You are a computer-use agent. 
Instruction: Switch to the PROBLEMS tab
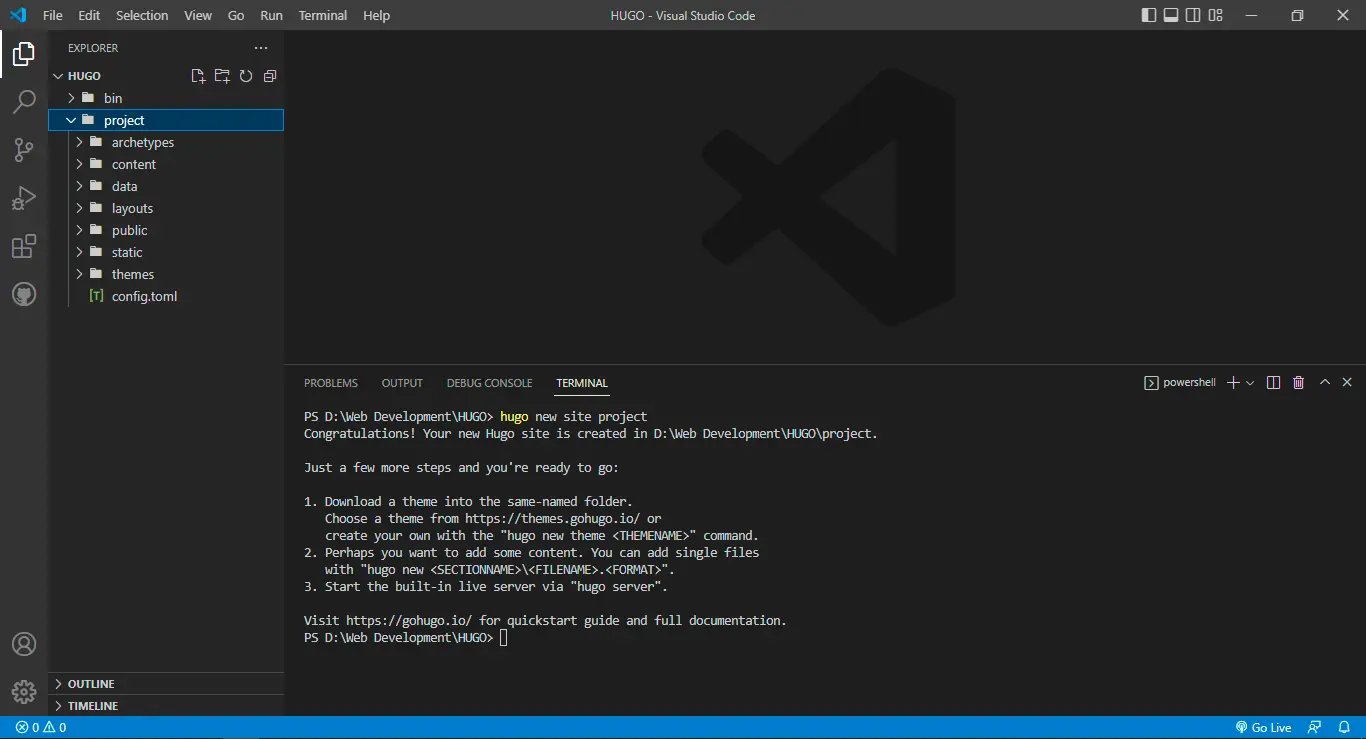pos(331,383)
